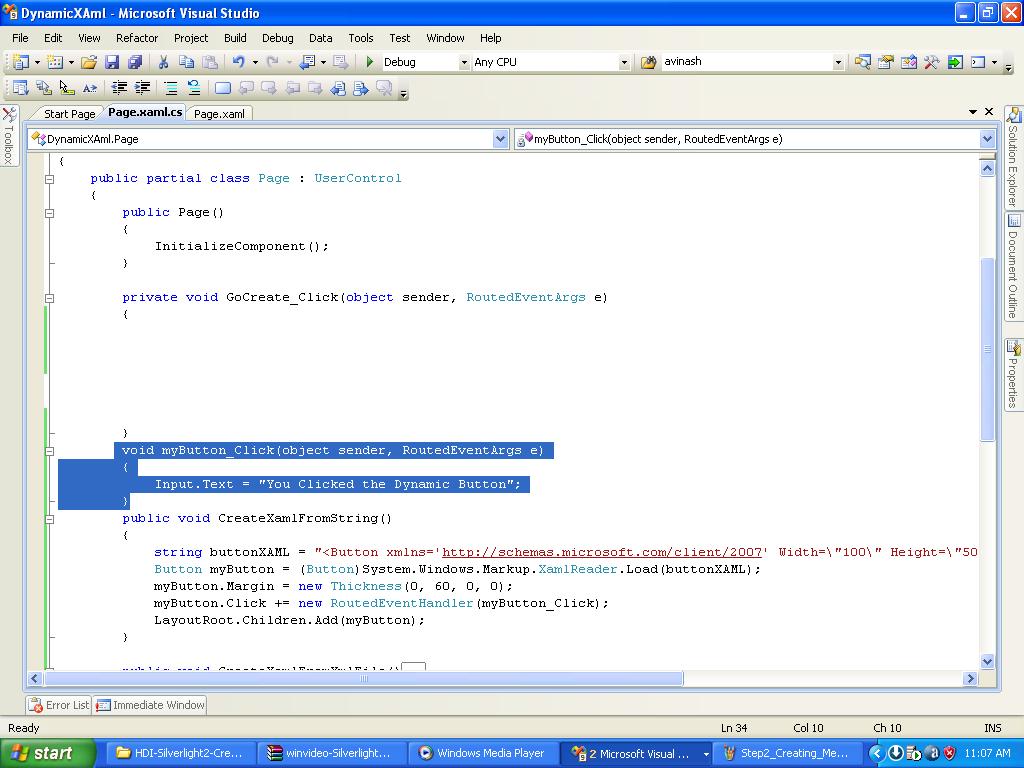This screenshot has width=1024, height=768.
Task: Click the Display Quick Info icon
Action: click(x=67, y=88)
